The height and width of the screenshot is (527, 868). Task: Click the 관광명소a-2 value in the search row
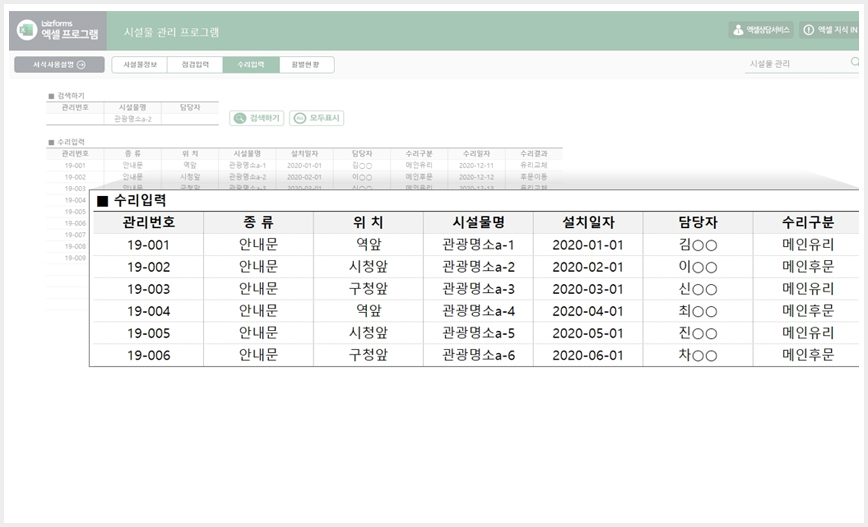pyautogui.click(x=133, y=119)
